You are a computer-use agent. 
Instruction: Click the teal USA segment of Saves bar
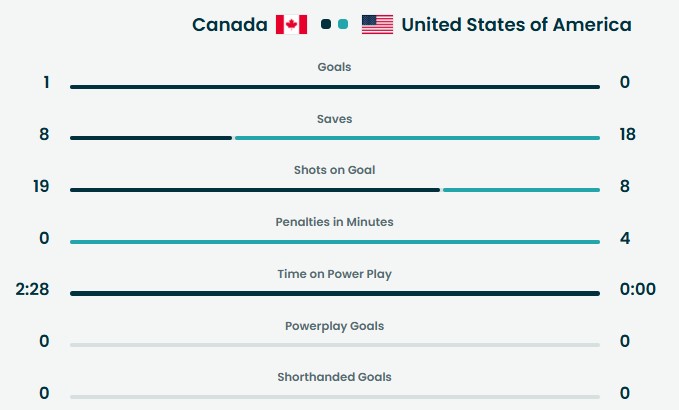417,138
